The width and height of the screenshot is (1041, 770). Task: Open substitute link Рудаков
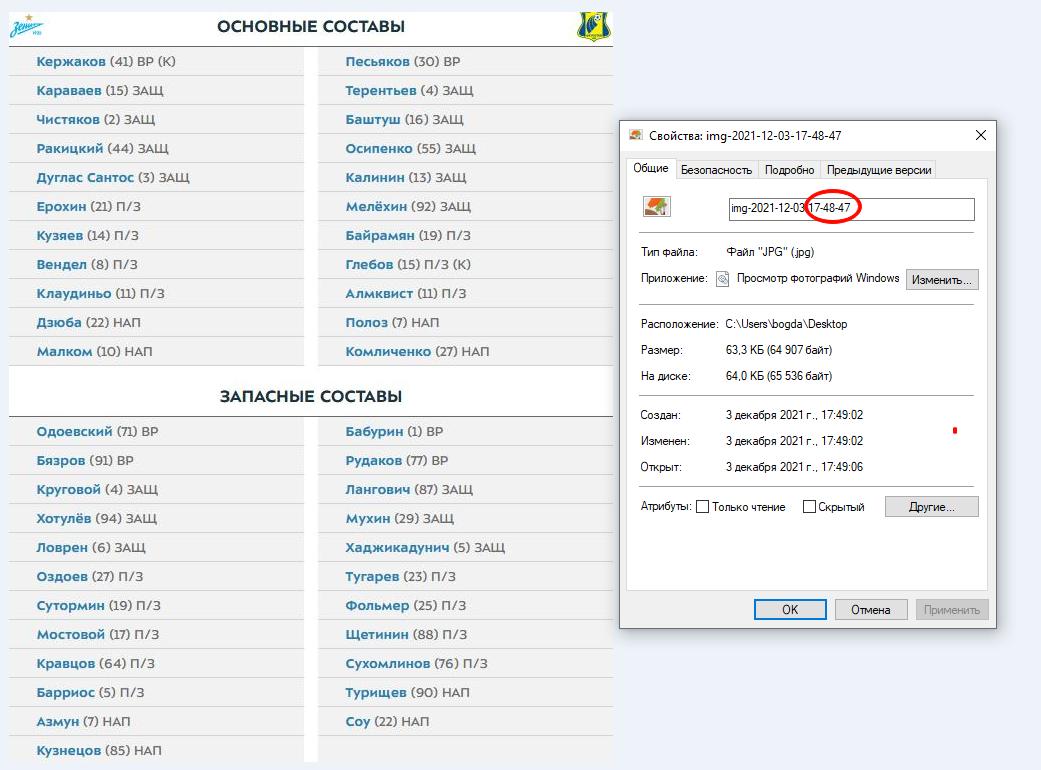coord(374,461)
